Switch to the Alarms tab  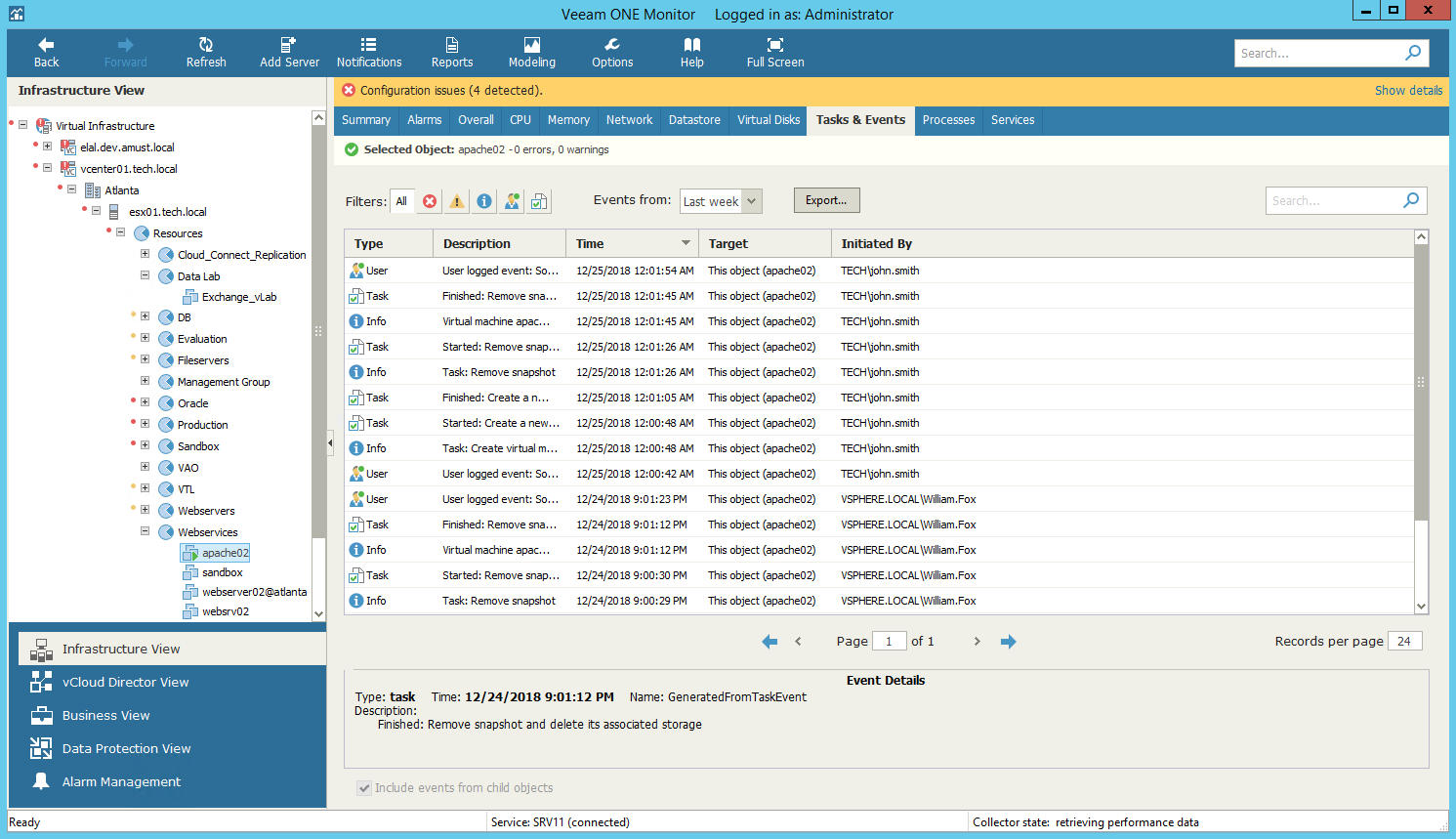pos(425,120)
